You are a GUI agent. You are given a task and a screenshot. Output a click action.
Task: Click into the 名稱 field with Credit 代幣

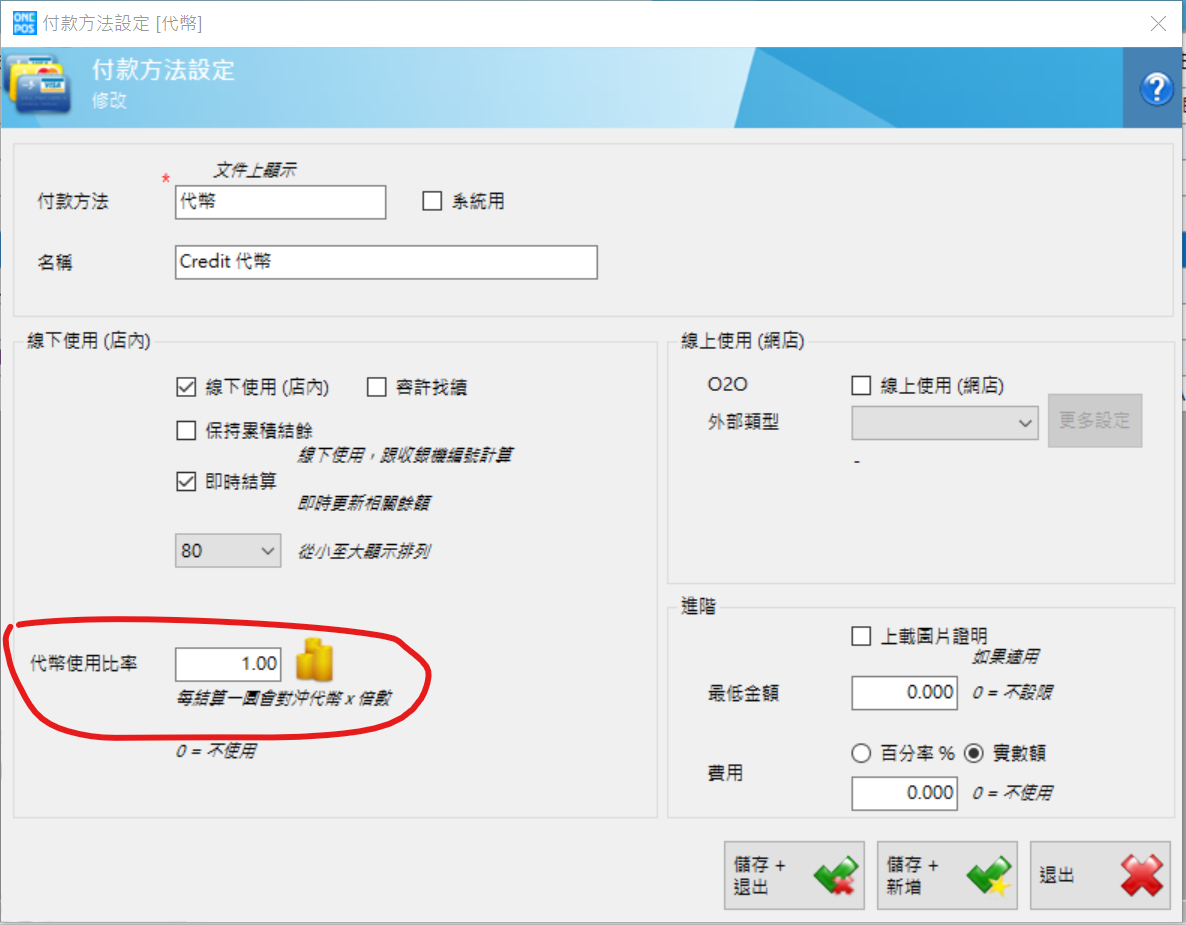386,262
